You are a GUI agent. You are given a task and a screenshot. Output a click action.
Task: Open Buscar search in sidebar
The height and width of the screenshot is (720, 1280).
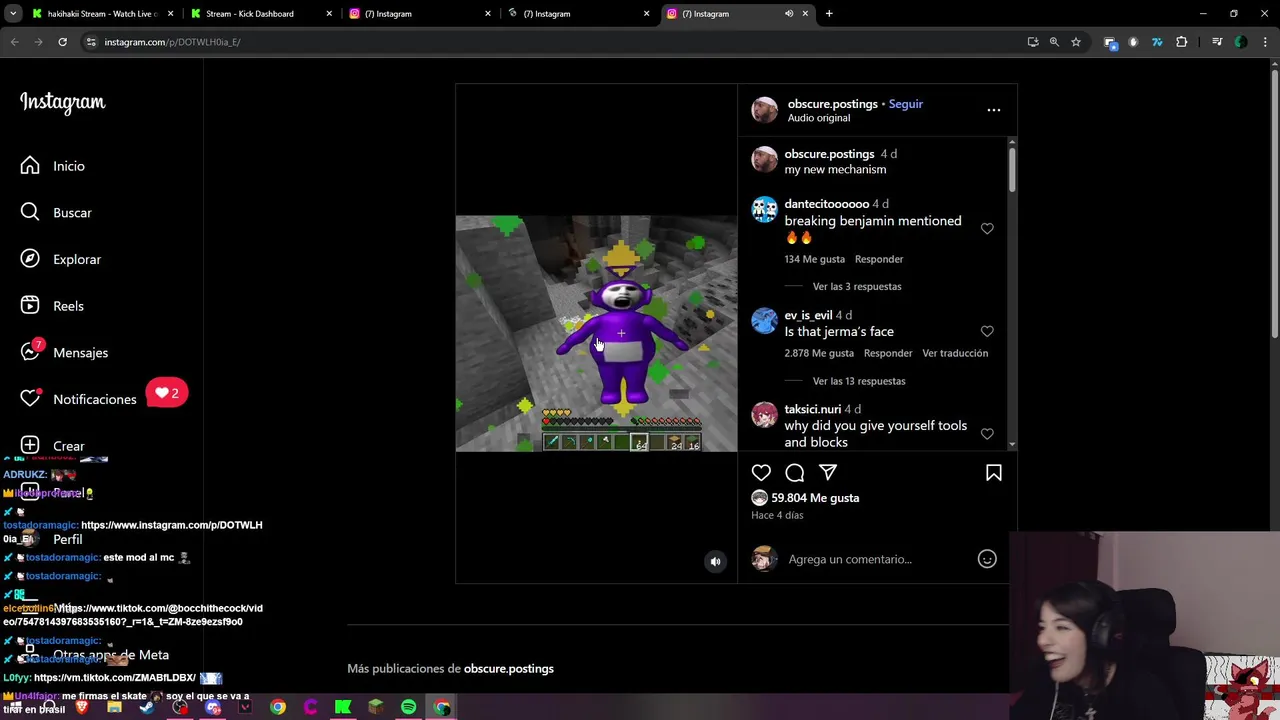pos(56,212)
